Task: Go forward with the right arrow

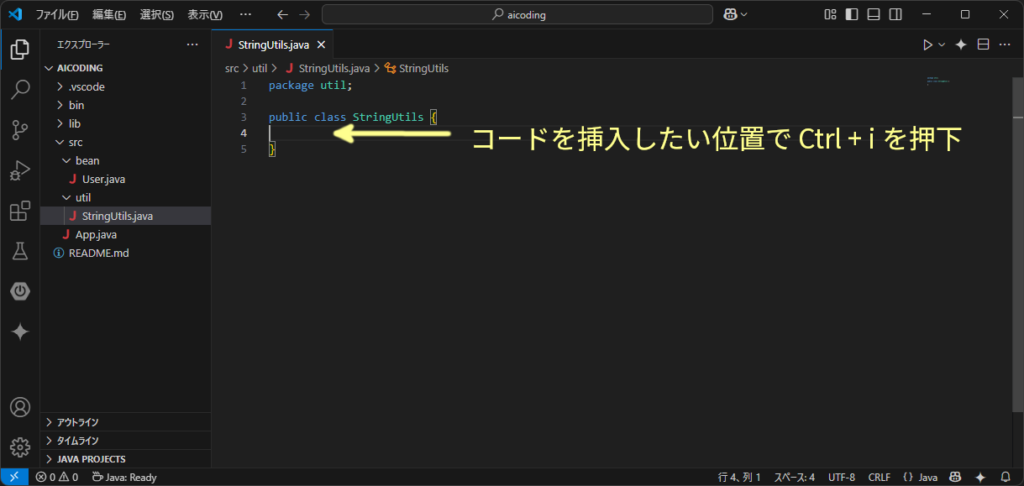Action: tap(304, 14)
